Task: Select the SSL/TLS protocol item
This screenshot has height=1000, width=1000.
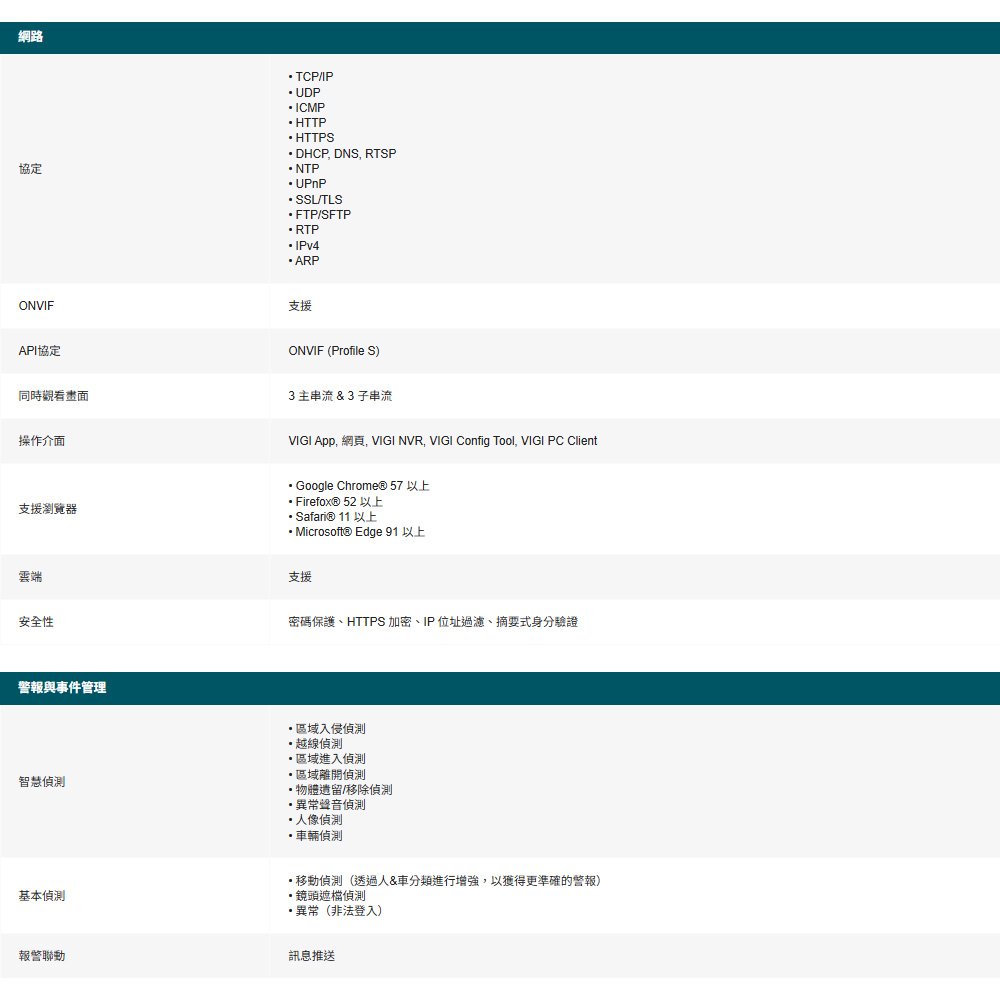Action: click(318, 200)
